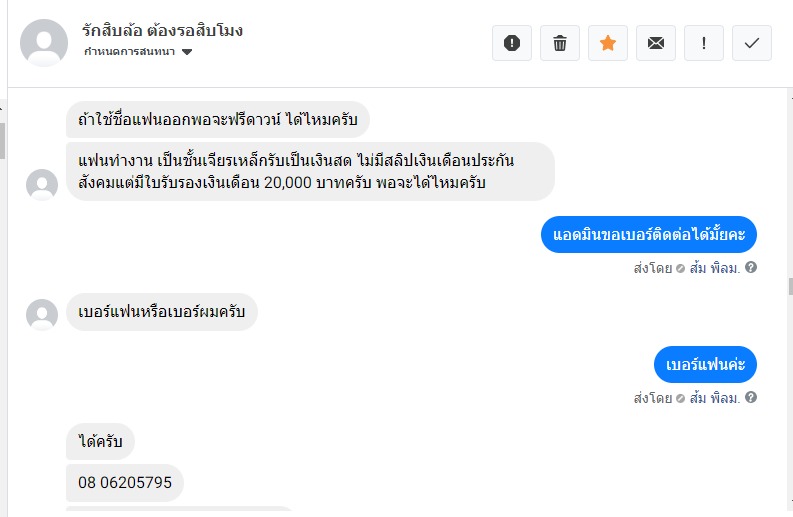
Task: Click the ได้ครับ message bubble
Action: 100,441
